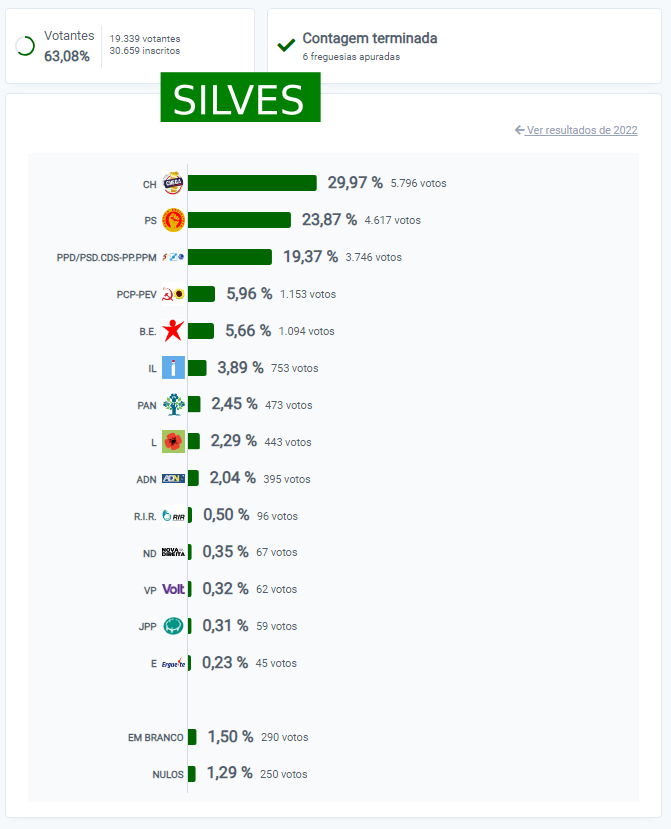This screenshot has height=829, width=671.
Task: Click the IL blue party logo
Action: point(173,368)
